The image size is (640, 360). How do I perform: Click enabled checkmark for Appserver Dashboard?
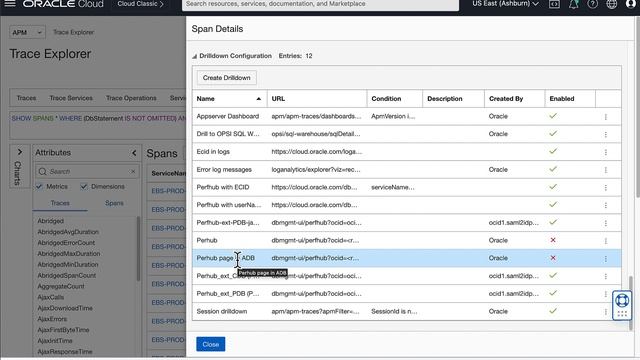point(553,116)
